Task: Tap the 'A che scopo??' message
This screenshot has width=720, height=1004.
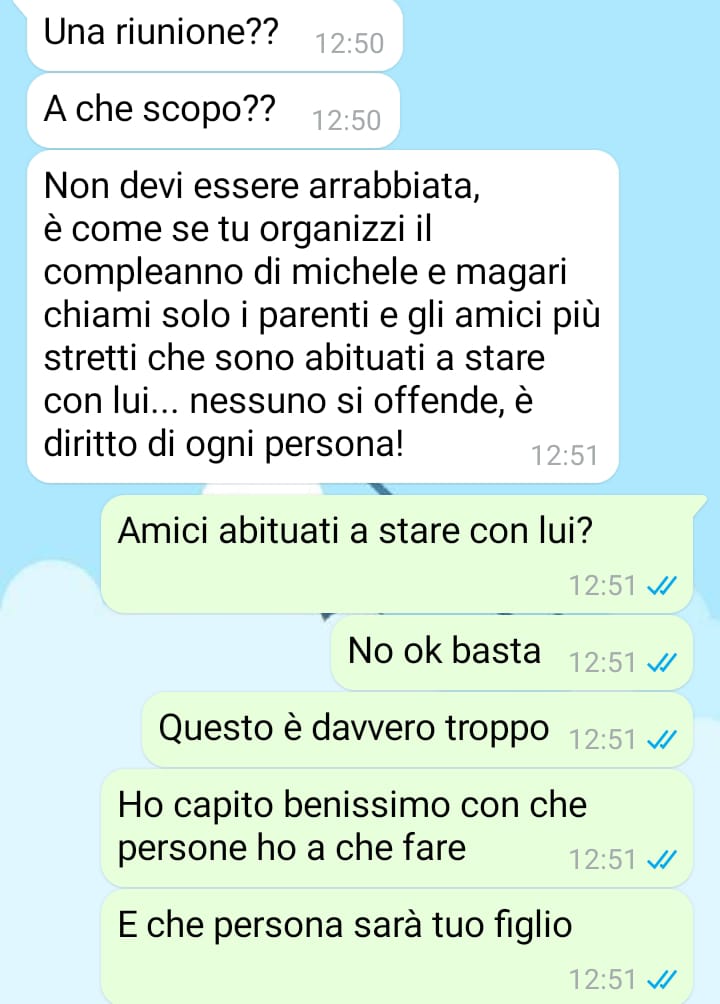Action: [213, 111]
